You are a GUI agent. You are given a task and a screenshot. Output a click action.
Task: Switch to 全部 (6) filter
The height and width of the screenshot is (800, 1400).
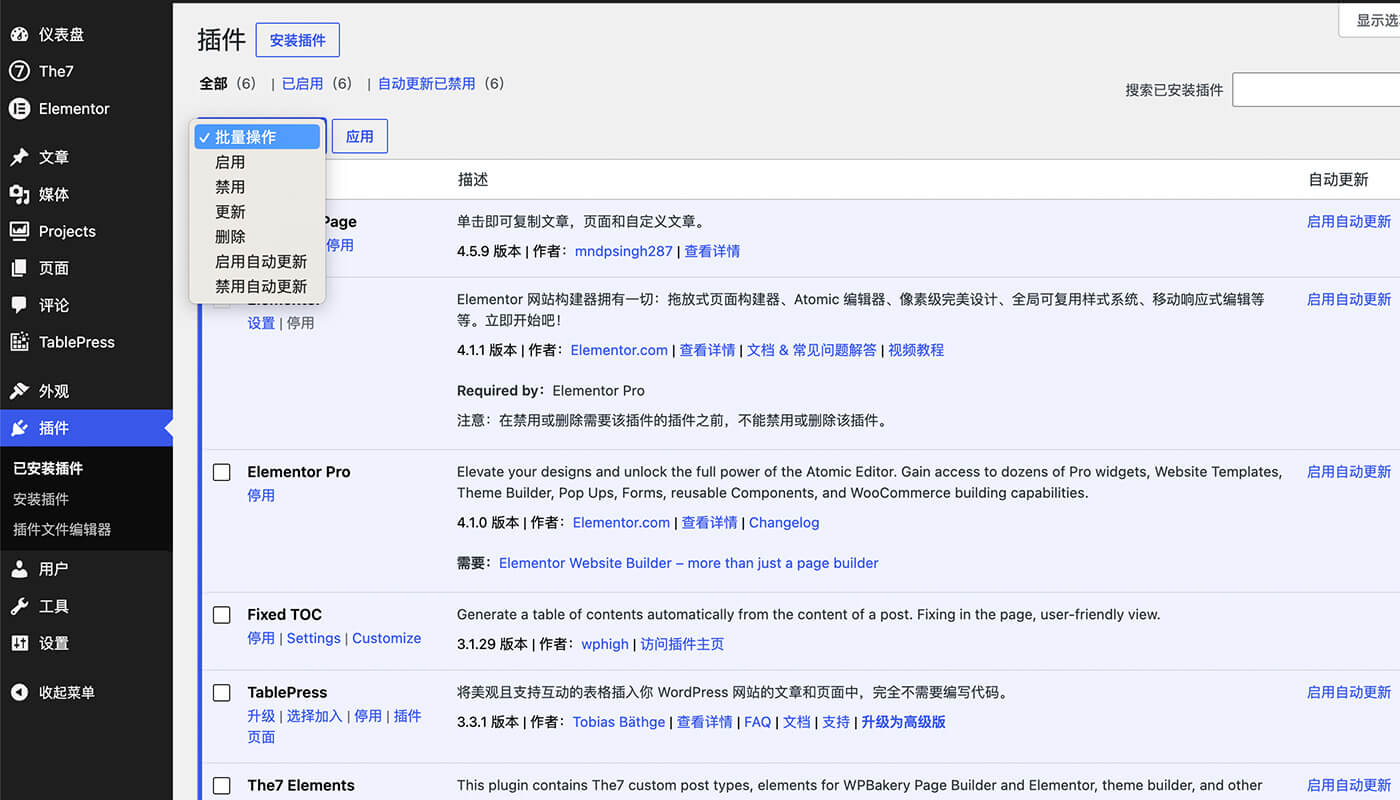[x=228, y=84]
